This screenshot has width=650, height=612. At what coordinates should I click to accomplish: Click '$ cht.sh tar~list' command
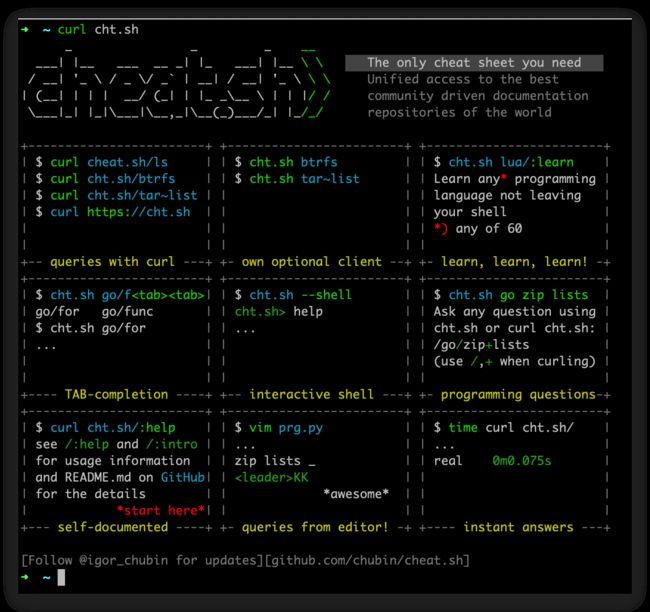(x=297, y=179)
